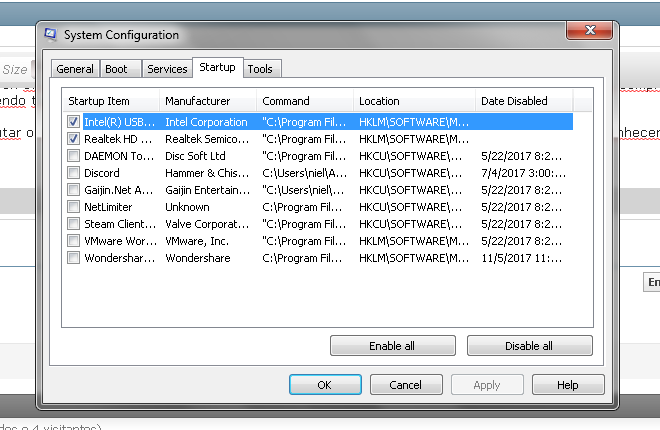The image size is (660, 430).
Task: Close the System Configuration dialog
Action: pyautogui.click(x=590, y=33)
